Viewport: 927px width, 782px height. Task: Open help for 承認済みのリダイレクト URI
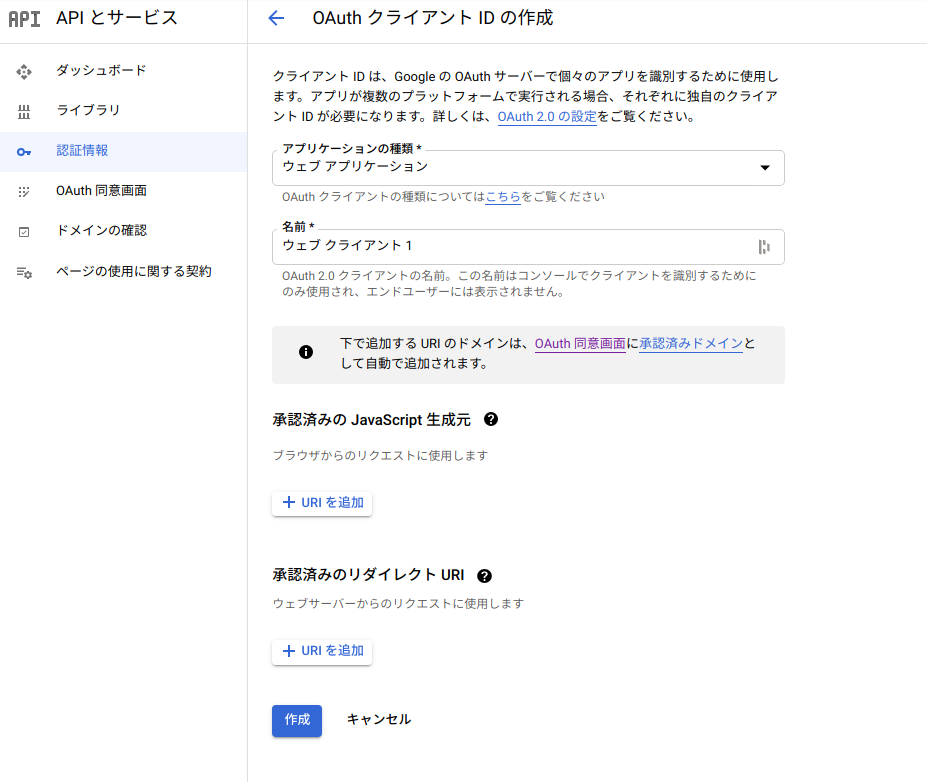(485, 574)
